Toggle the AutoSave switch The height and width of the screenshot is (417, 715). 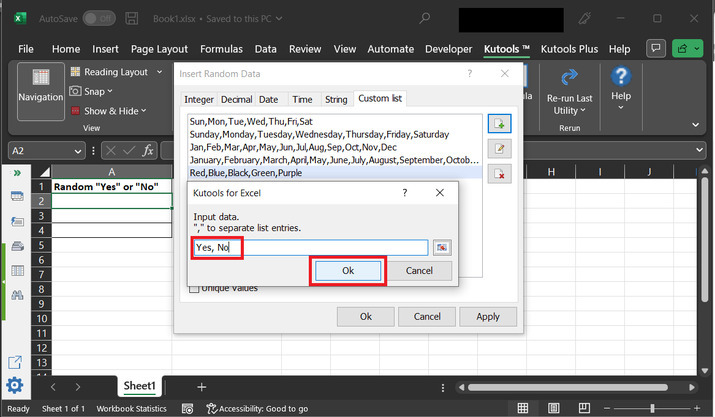point(98,18)
